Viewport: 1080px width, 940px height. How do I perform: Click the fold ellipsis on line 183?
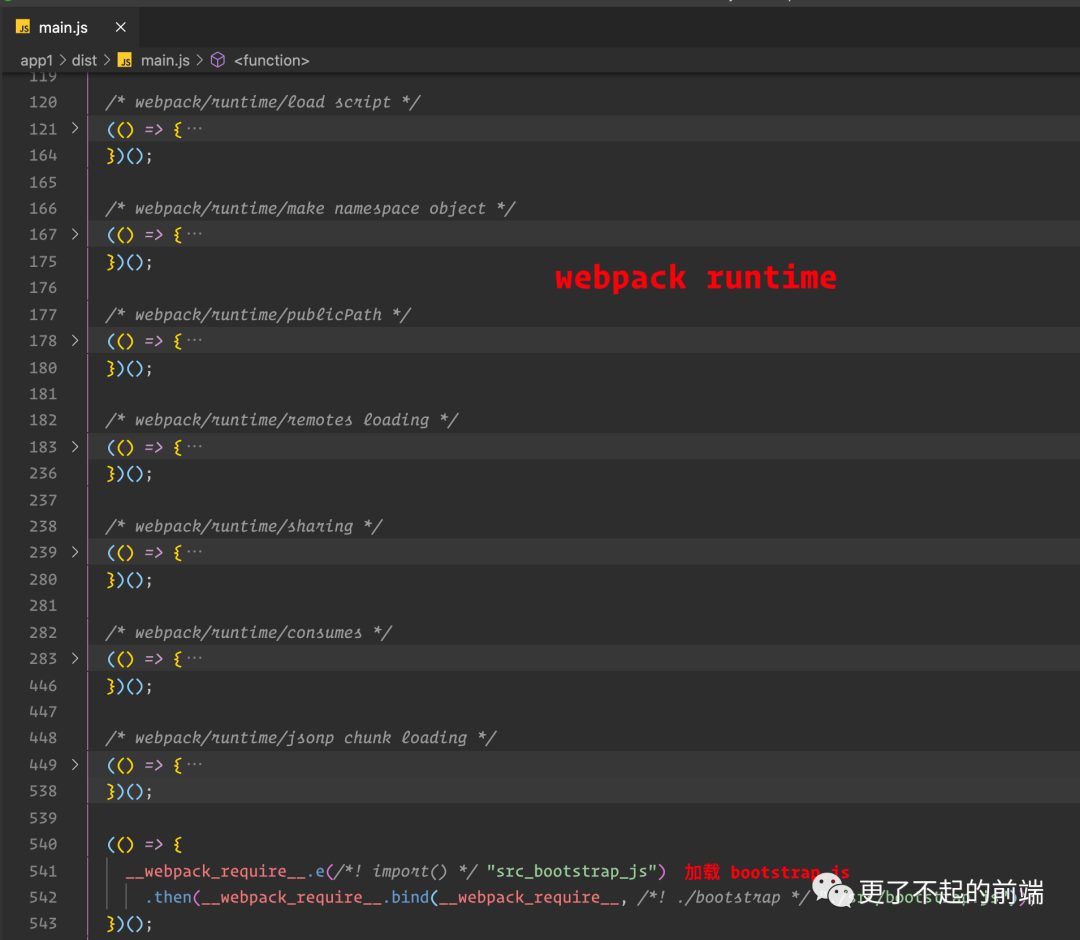click(195, 447)
